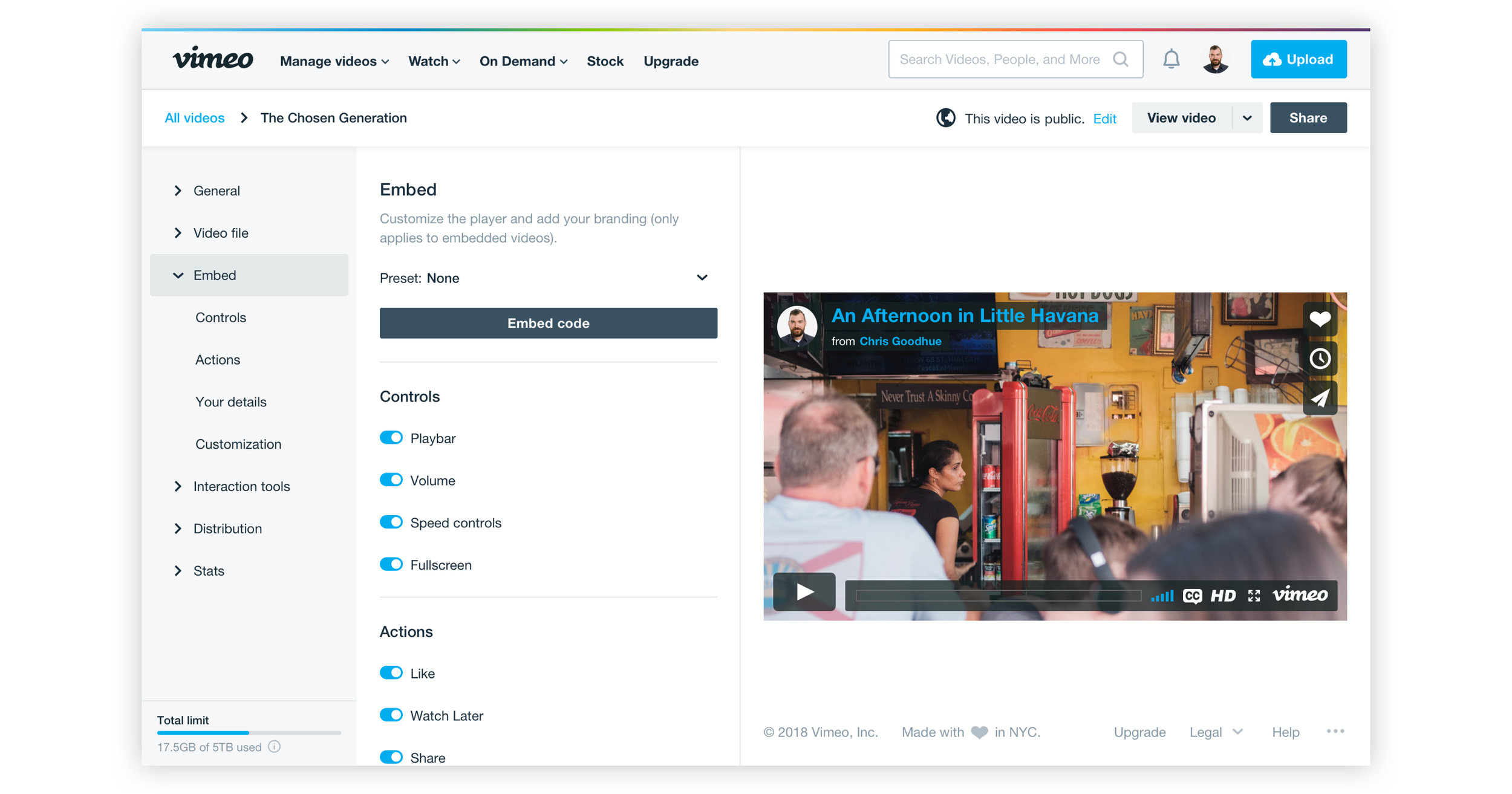Open the Watch menu
This screenshot has height=794, width=1512.
[x=434, y=62]
